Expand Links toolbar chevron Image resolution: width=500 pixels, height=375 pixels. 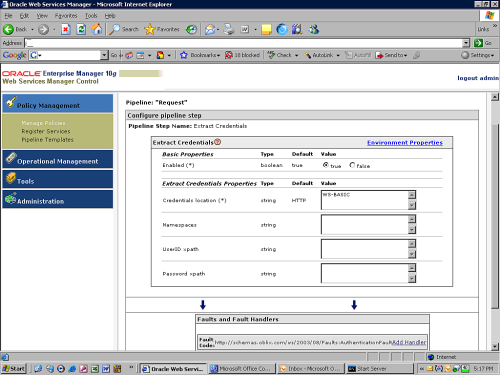tap(495, 26)
